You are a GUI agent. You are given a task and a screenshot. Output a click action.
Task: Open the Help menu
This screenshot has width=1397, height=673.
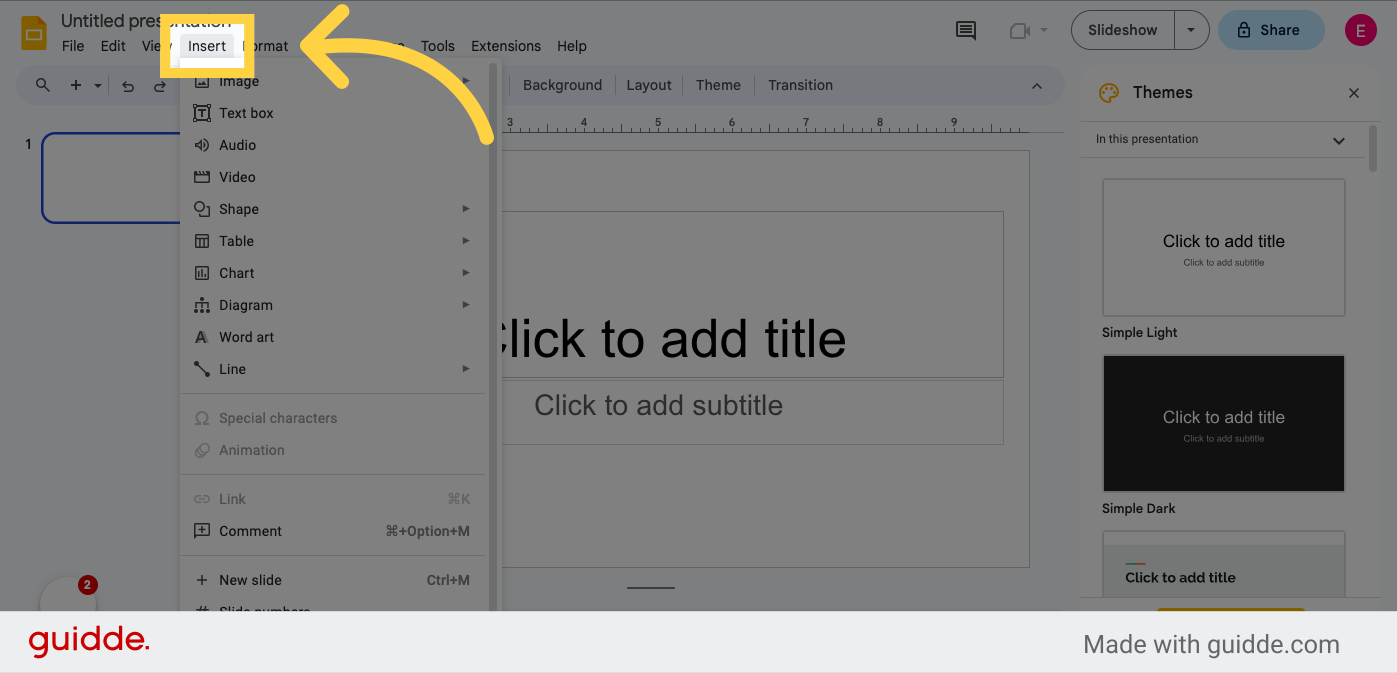pyautogui.click(x=572, y=46)
